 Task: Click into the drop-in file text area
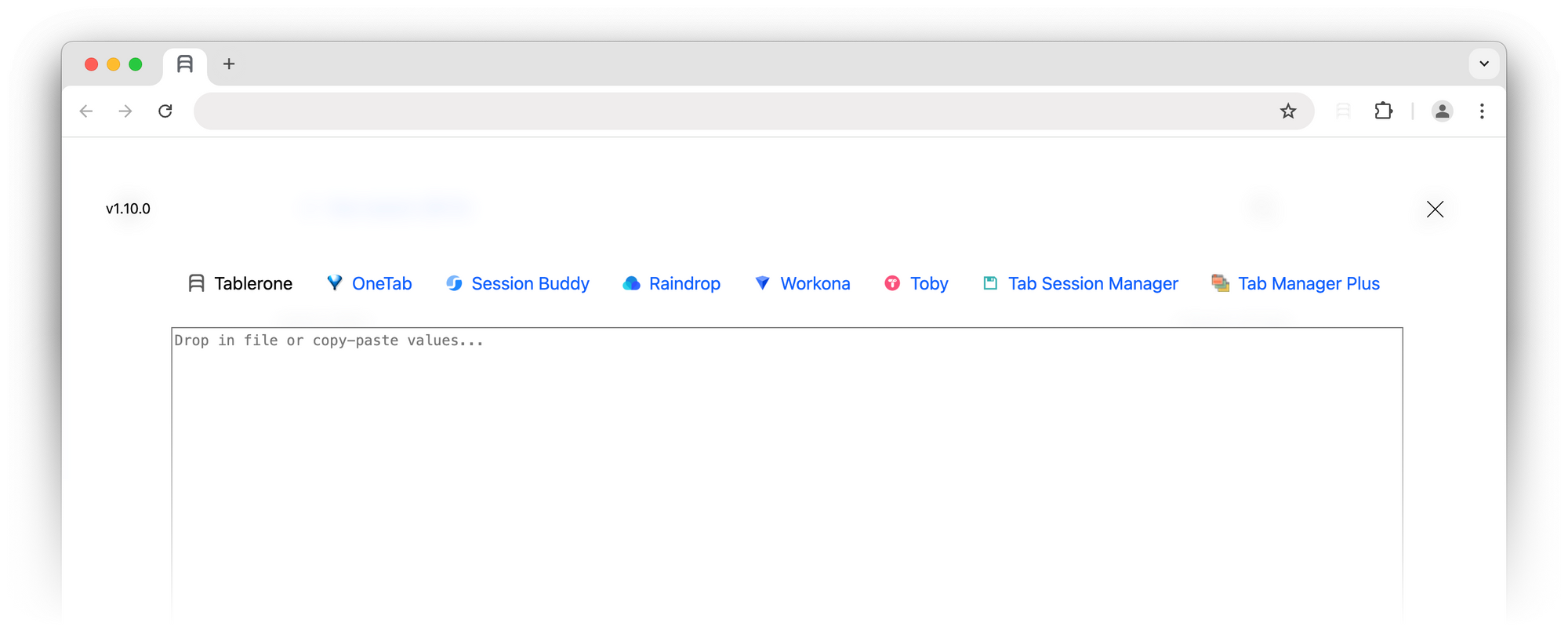point(787,475)
